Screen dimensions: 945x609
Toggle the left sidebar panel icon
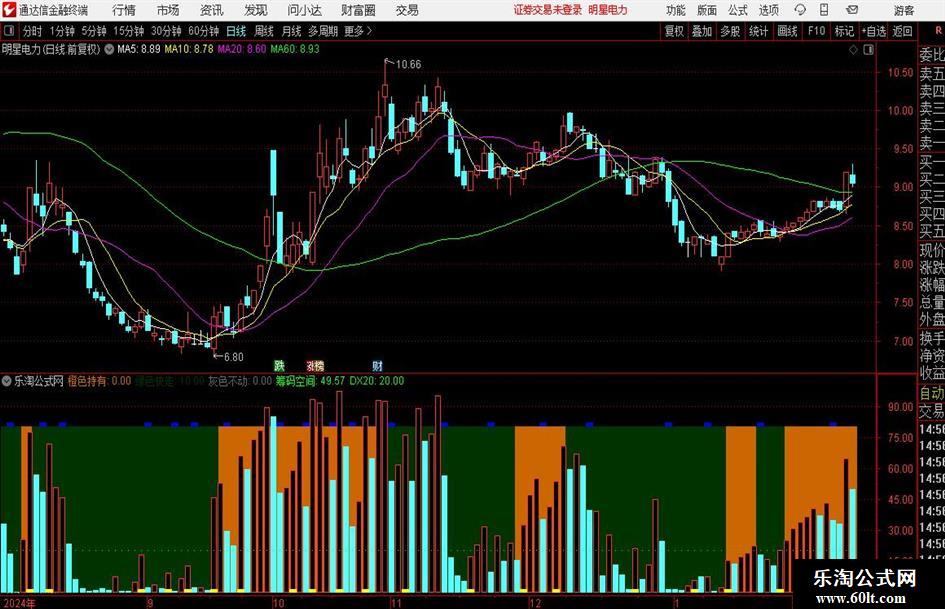[9, 31]
